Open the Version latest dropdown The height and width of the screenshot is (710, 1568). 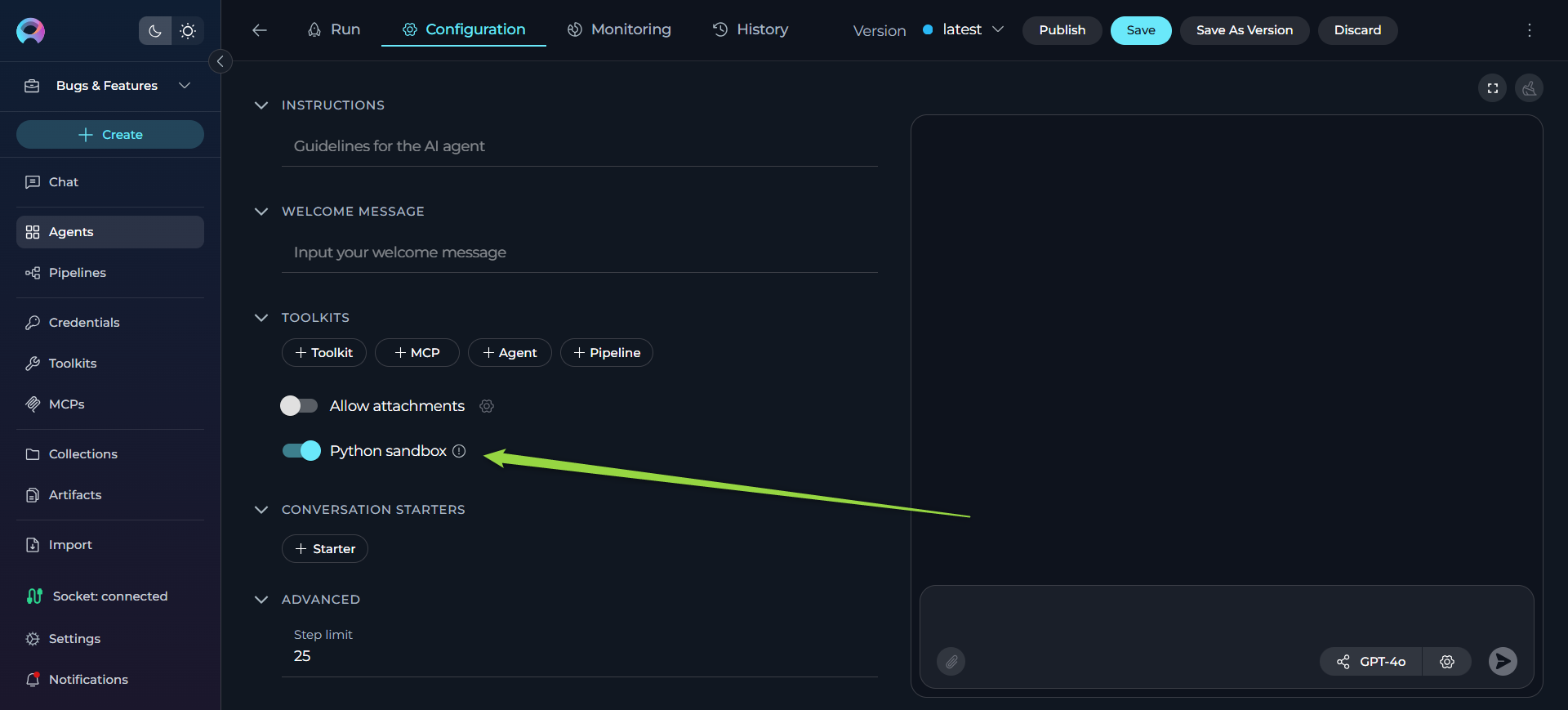pos(964,30)
